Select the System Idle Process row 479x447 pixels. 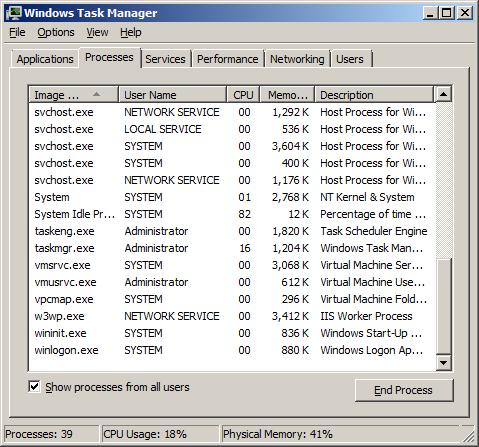click(x=232, y=214)
